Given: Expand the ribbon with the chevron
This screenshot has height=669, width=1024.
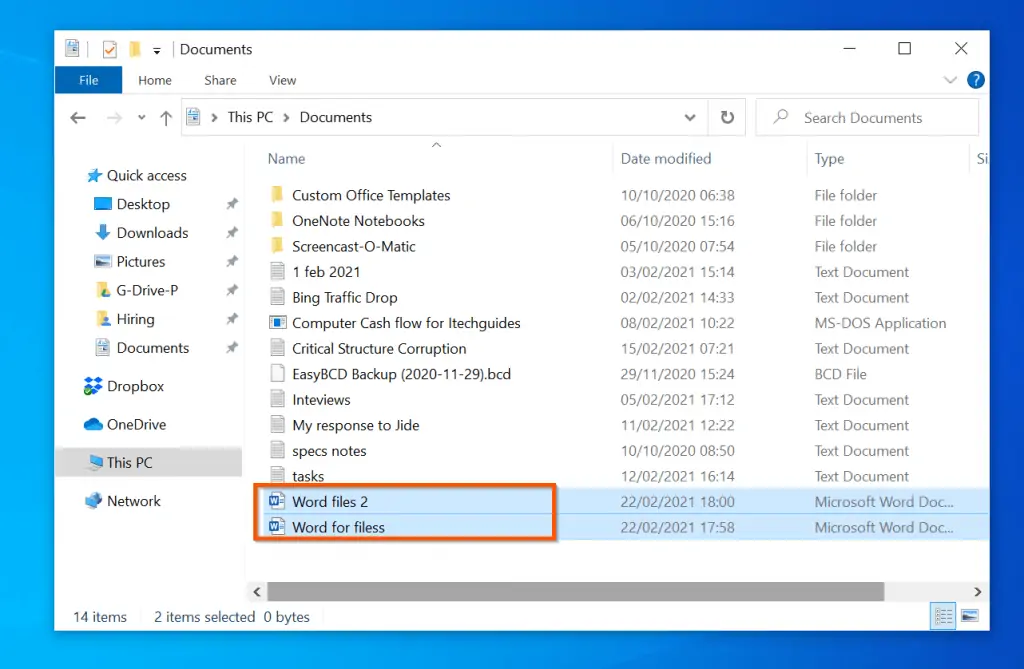Looking at the screenshot, I should (950, 80).
